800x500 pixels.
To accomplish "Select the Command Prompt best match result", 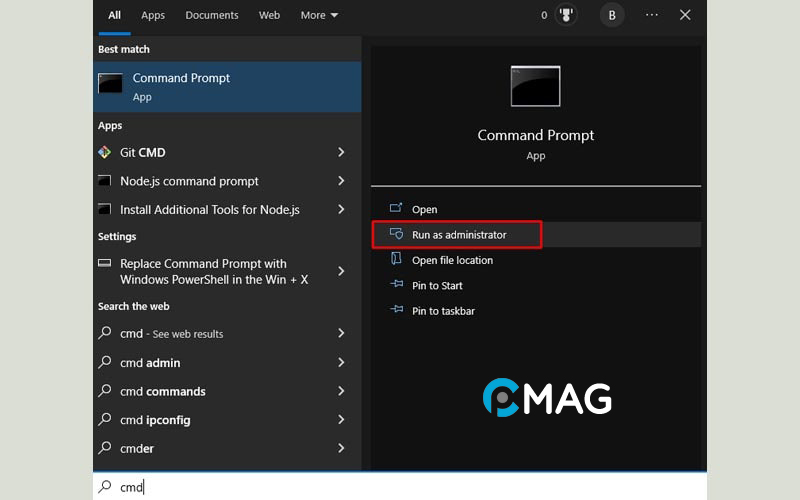I will pos(227,87).
